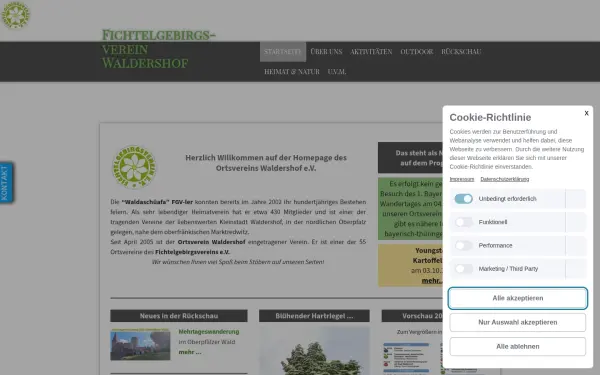This screenshot has height=375, width=600.
Task: Open the U.V.M. menu item
Action: [x=337, y=72]
